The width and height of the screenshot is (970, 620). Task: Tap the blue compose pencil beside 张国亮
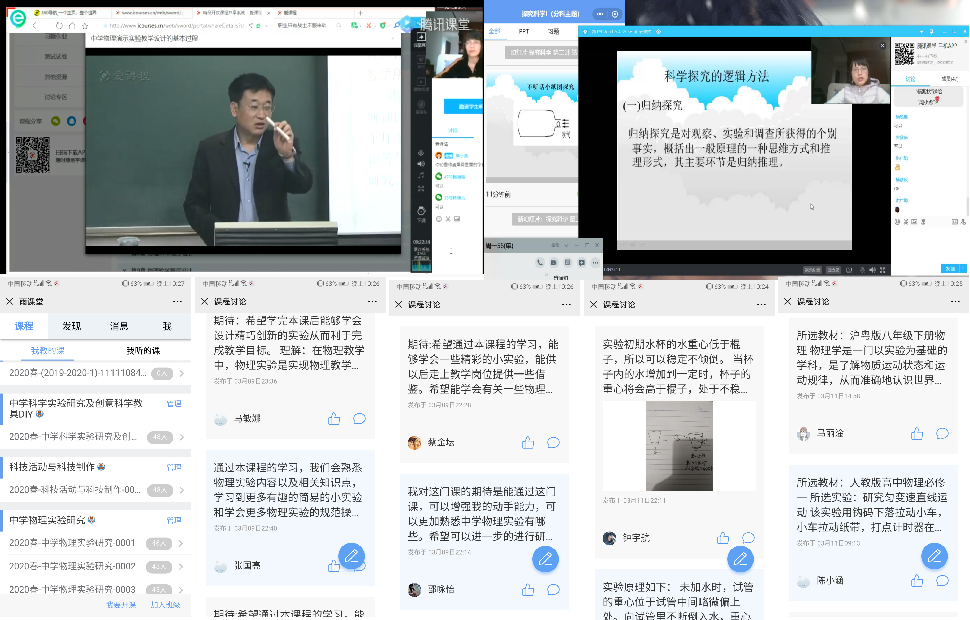click(351, 557)
